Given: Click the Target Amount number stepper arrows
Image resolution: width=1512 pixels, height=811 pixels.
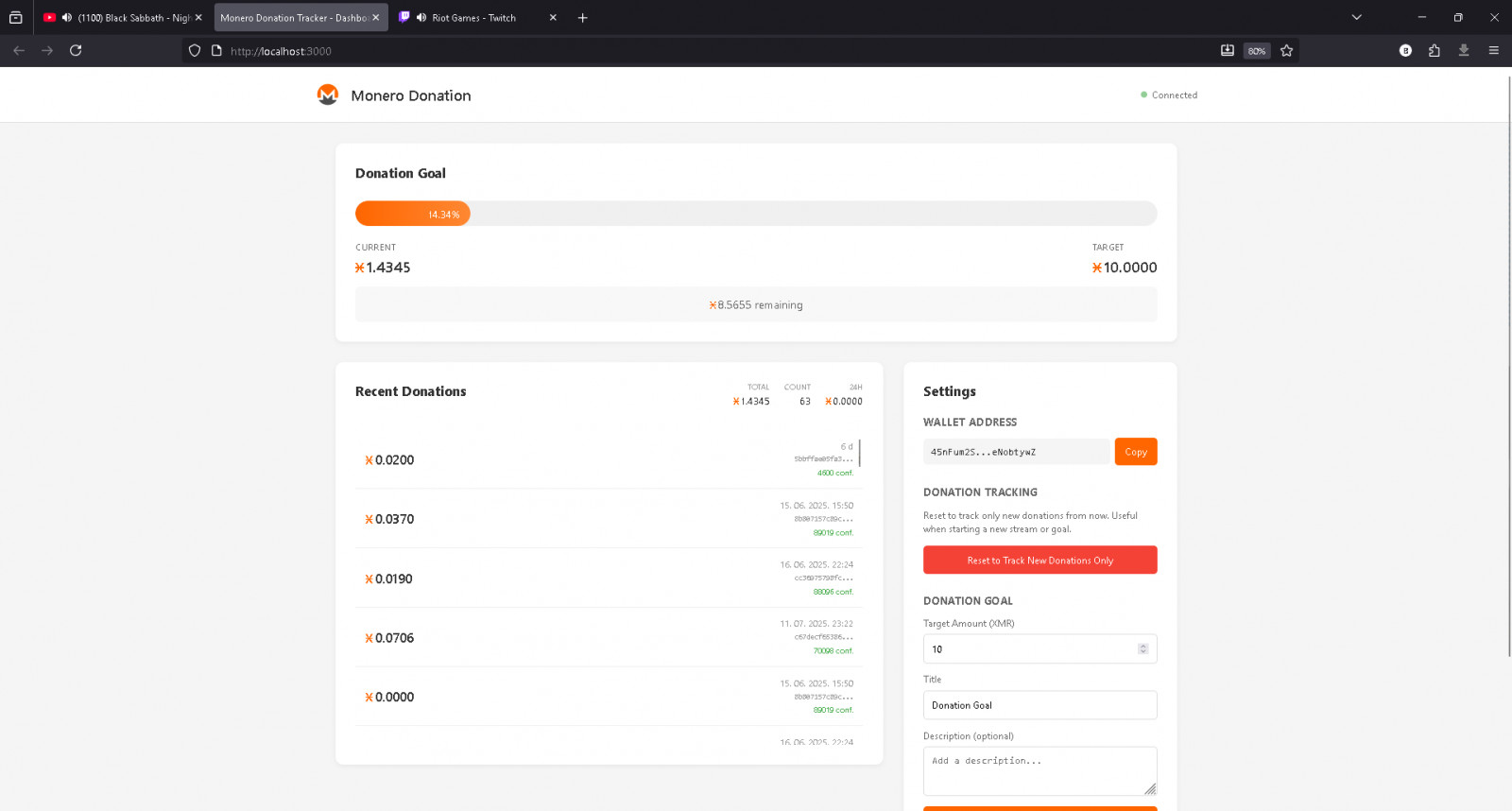Looking at the screenshot, I should click(1143, 649).
